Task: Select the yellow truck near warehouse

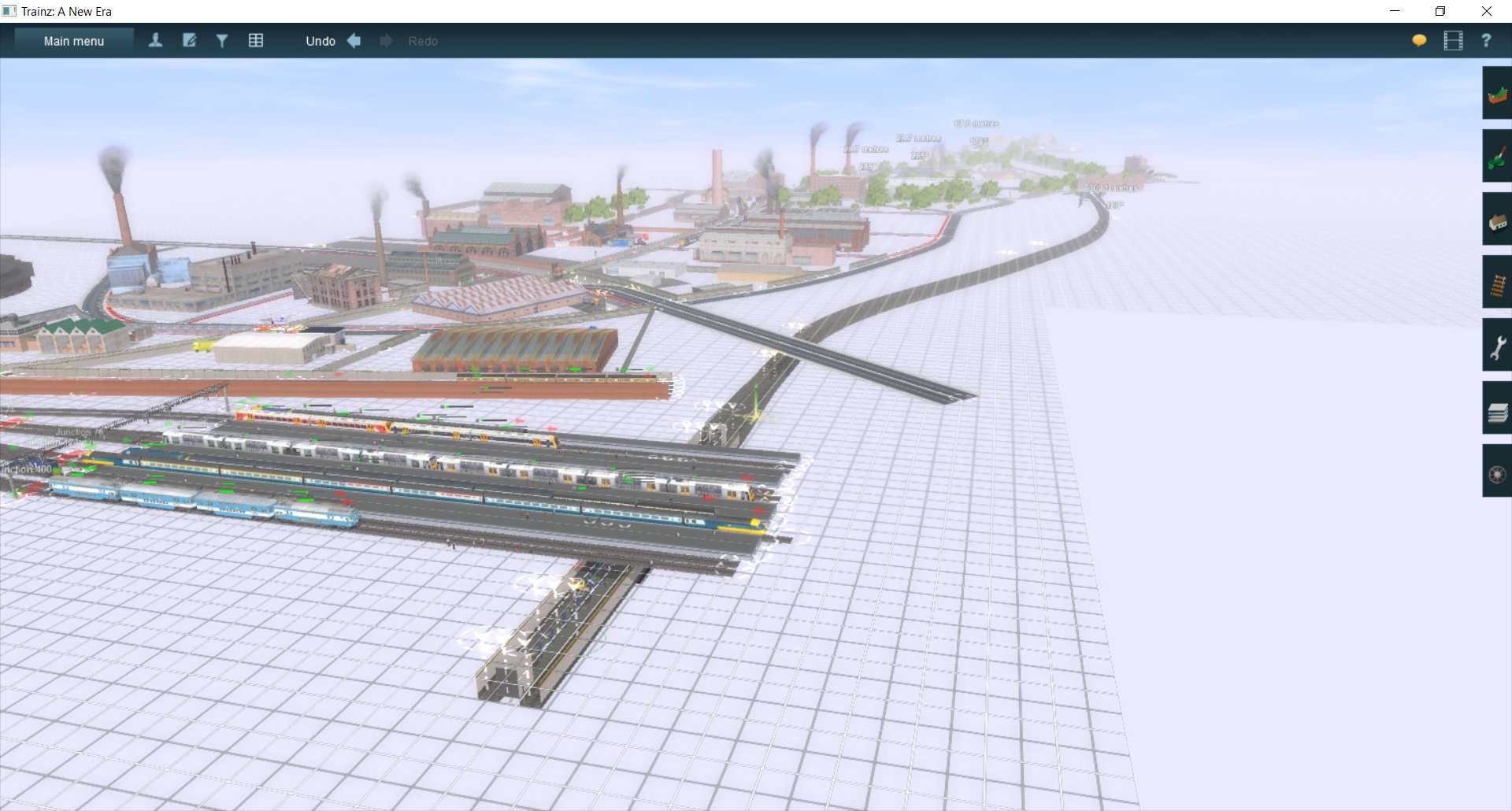Action: [x=203, y=346]
